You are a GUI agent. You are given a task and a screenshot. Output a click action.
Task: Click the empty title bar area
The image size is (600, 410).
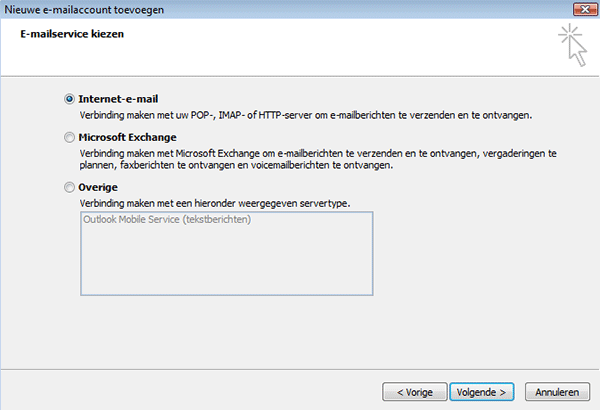click(x=350, y=10)
